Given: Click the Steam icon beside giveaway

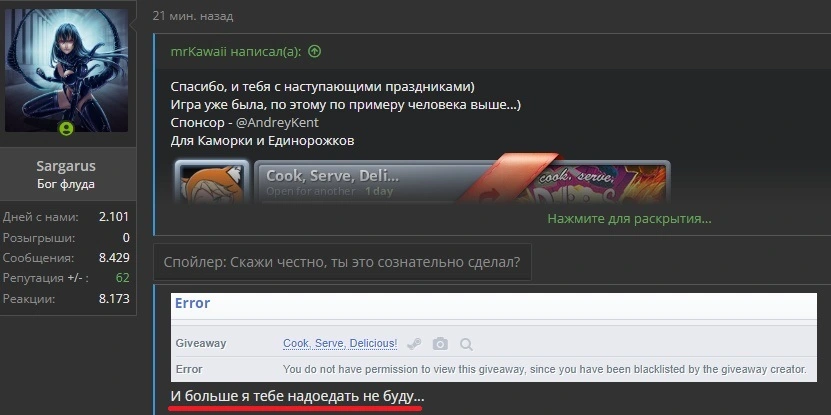Looking at the screenshot, I should (414, 345).
